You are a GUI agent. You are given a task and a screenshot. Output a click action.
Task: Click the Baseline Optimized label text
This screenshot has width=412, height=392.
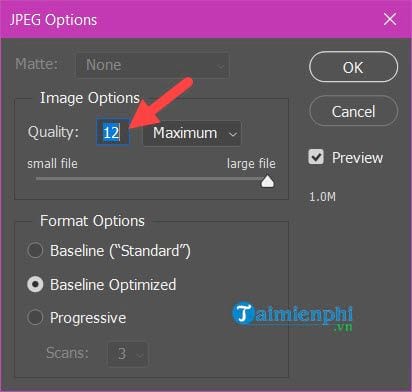pos(113,285)
